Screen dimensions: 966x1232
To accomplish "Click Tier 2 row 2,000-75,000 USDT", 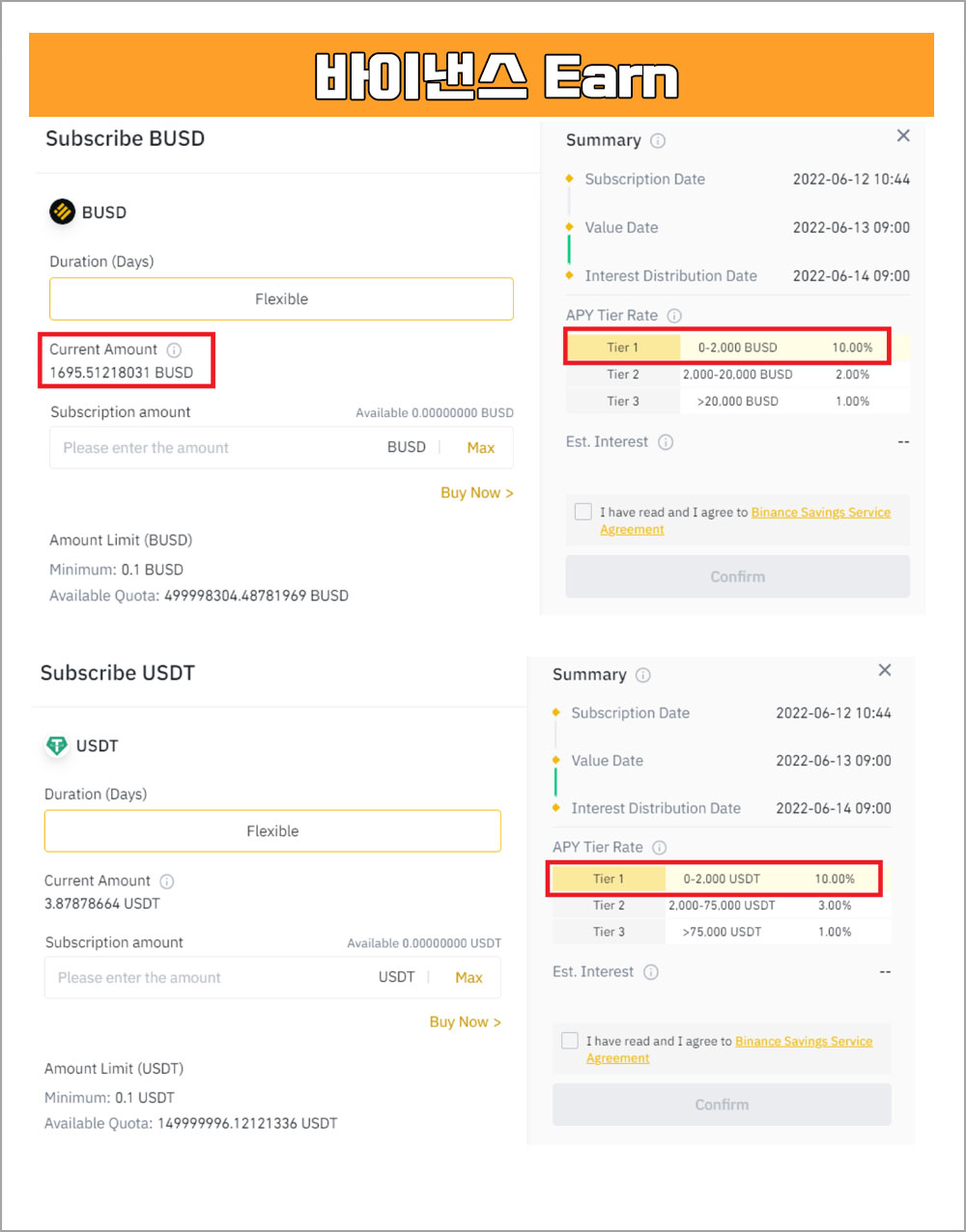I will click(x=722, y=906).
